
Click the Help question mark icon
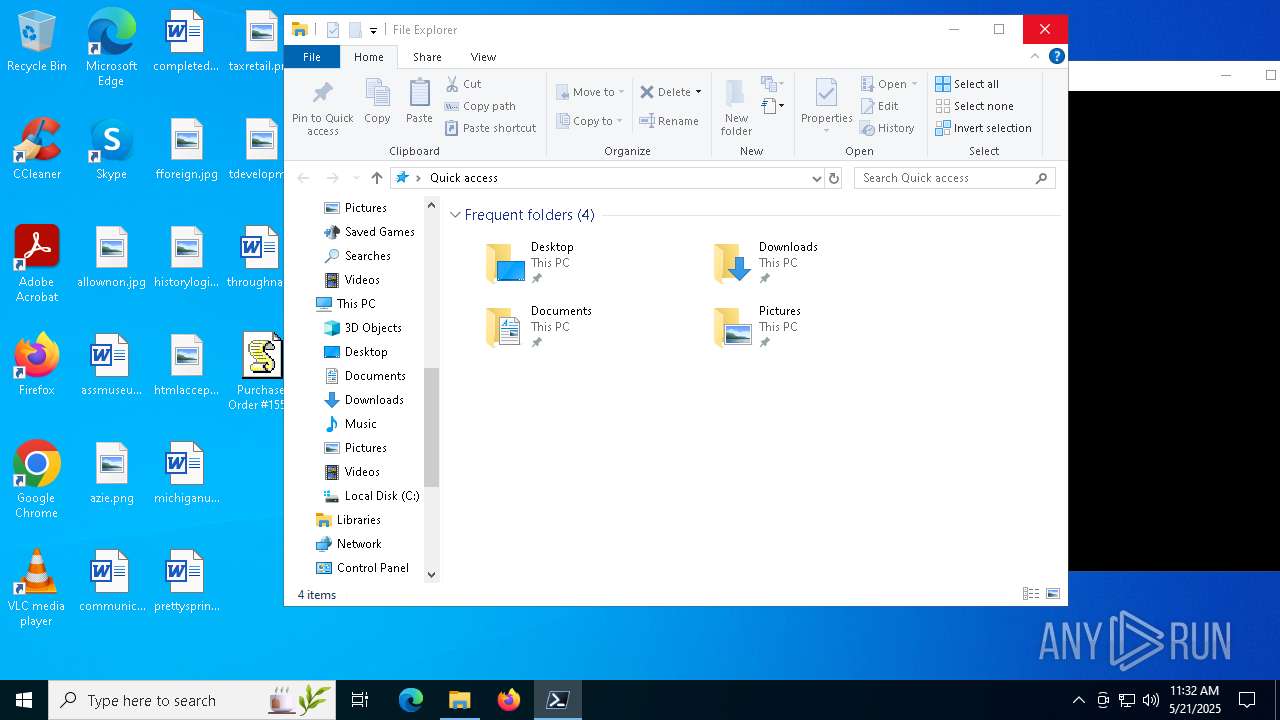click(x=1056, y=57)
